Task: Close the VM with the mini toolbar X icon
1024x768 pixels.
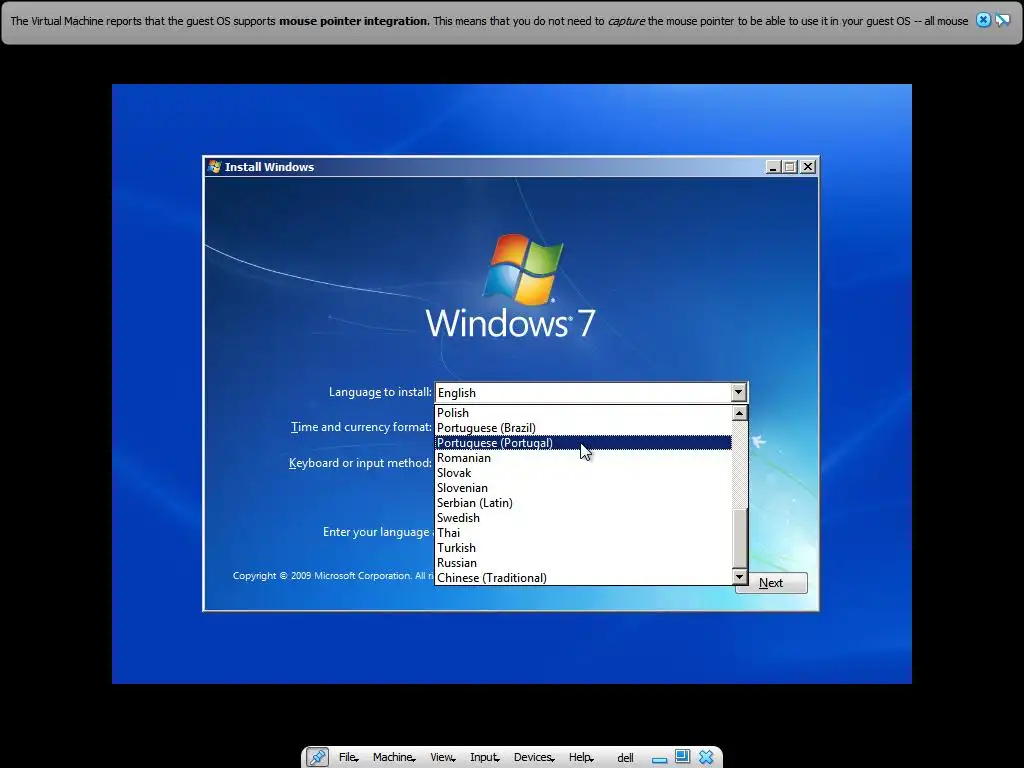Action: 706,757
